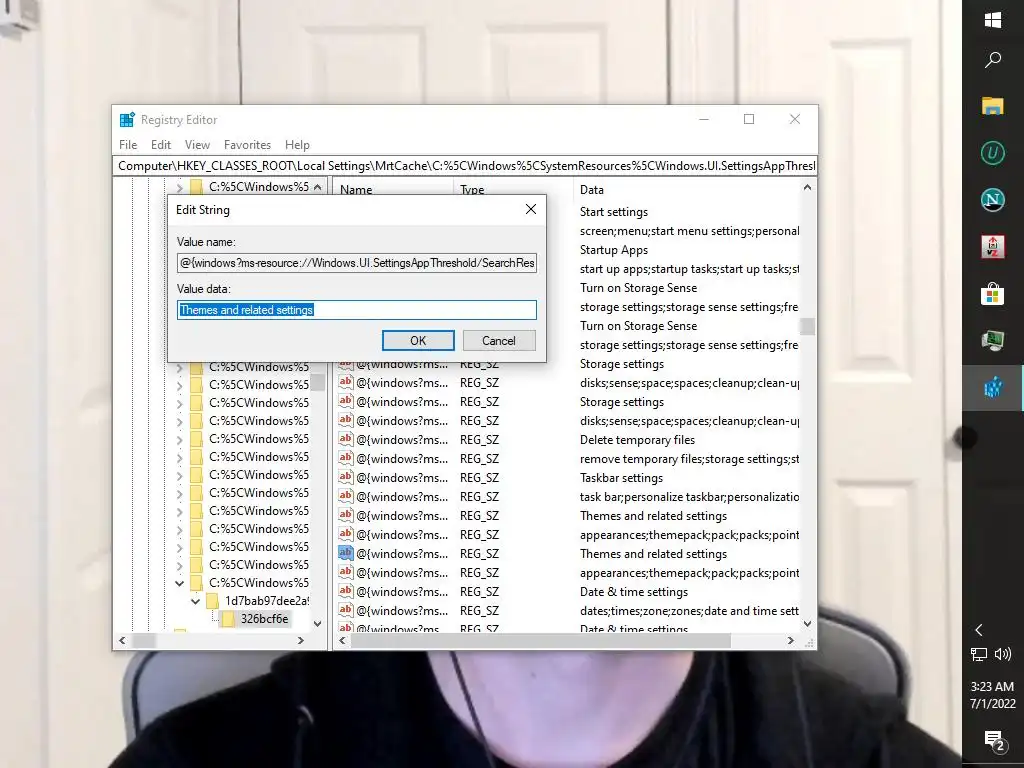Click tree pane scroll up arrow
The height and width of the screenshot is (768, 1024).
(317, 187)
